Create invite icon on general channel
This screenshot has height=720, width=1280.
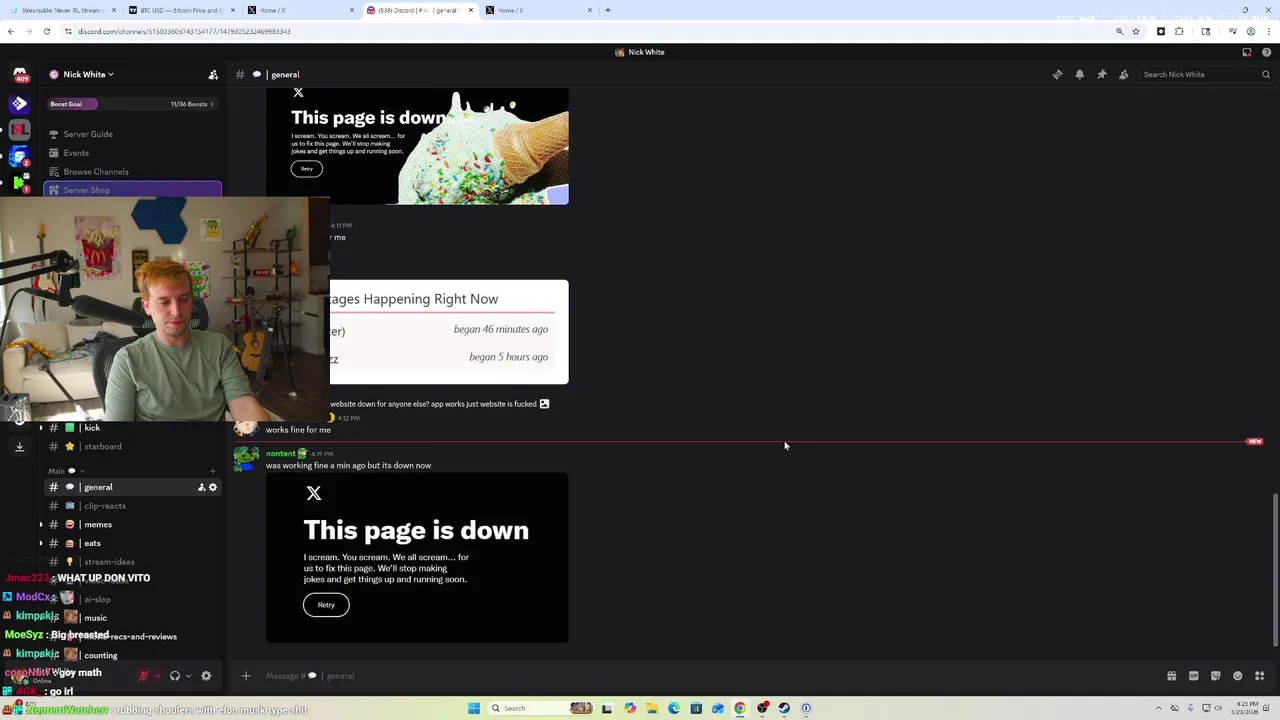(201, 487)
